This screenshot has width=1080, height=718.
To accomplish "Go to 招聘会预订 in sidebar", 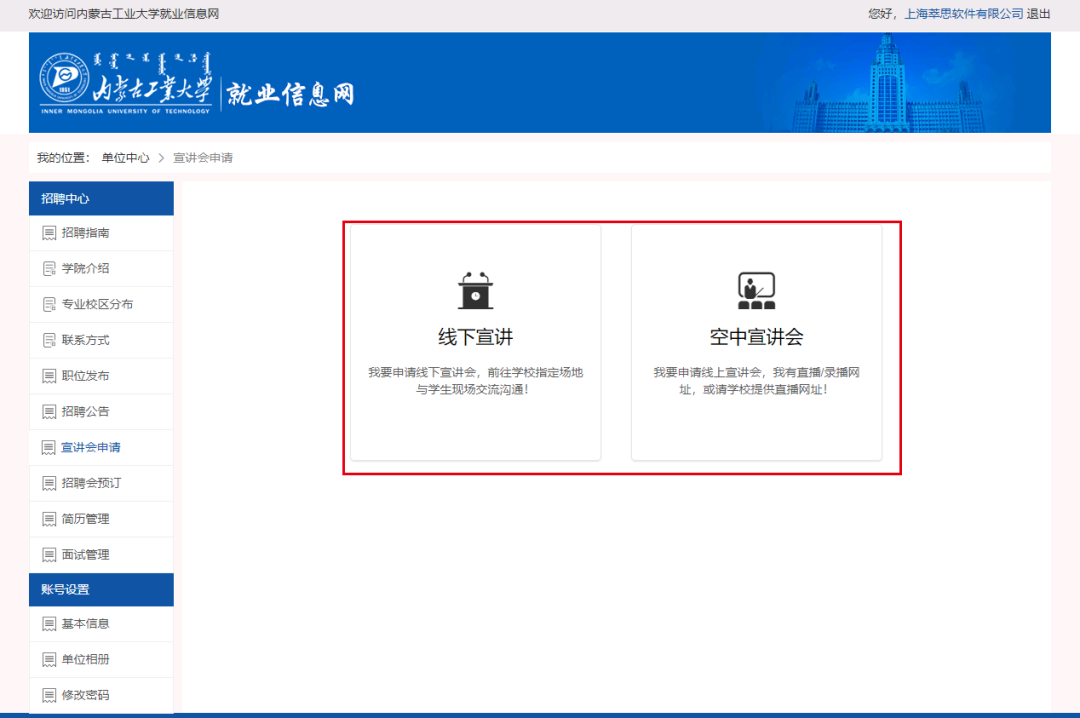I will pyautogui.click(x=91, y=483).
